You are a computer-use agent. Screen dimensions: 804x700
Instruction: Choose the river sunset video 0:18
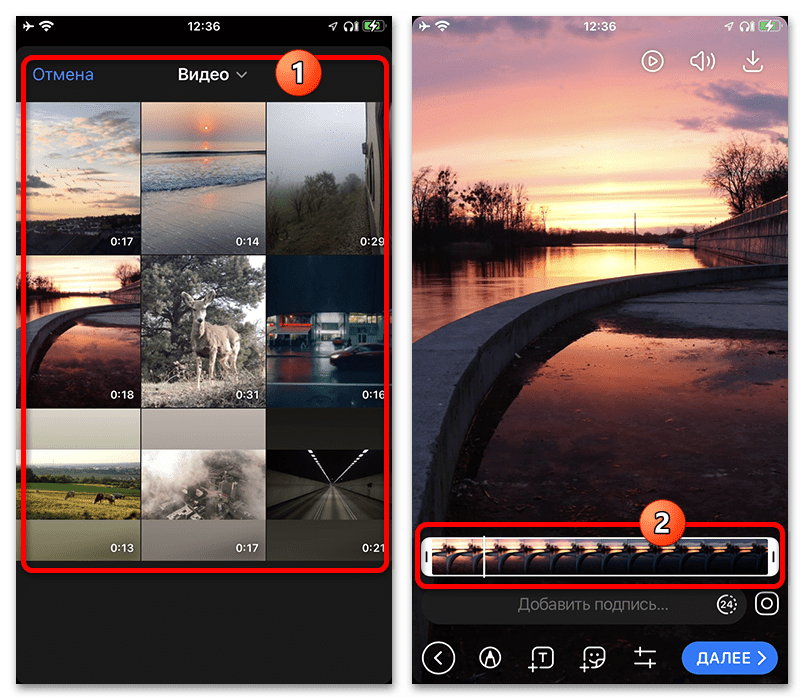78,332
